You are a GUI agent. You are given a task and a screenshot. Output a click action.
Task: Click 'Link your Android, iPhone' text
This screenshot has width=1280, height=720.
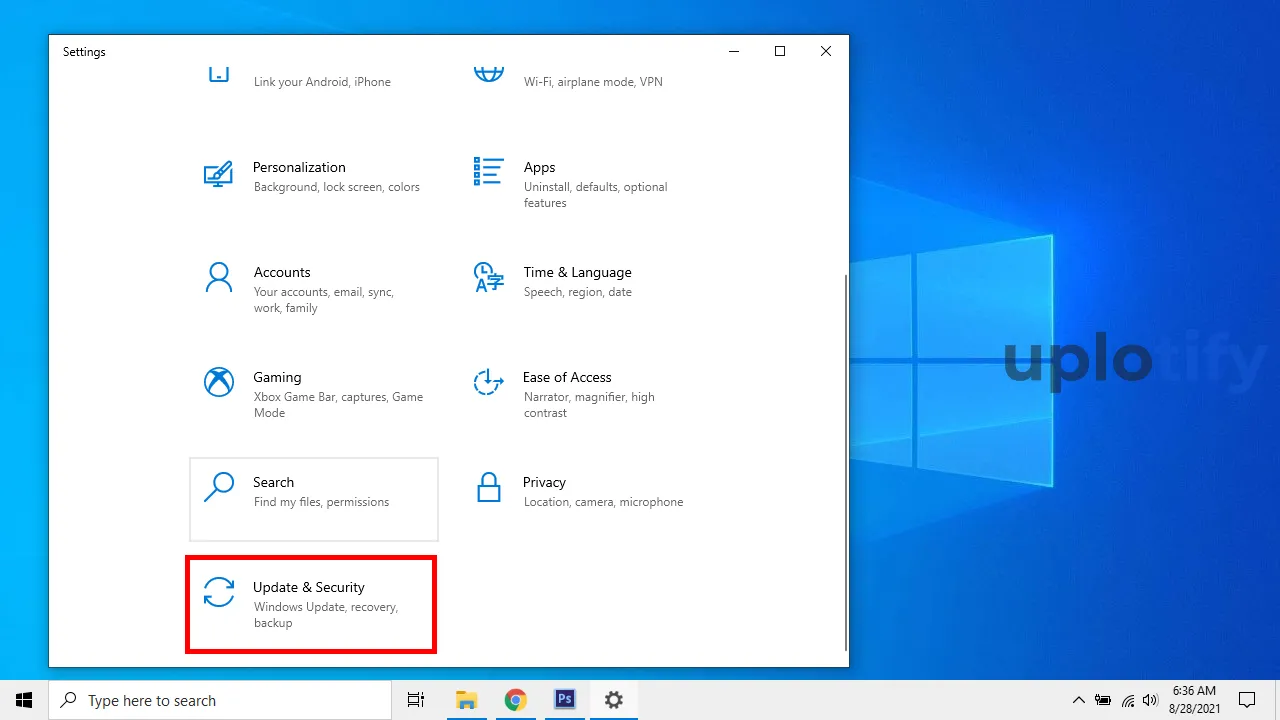tap(322, 82)
